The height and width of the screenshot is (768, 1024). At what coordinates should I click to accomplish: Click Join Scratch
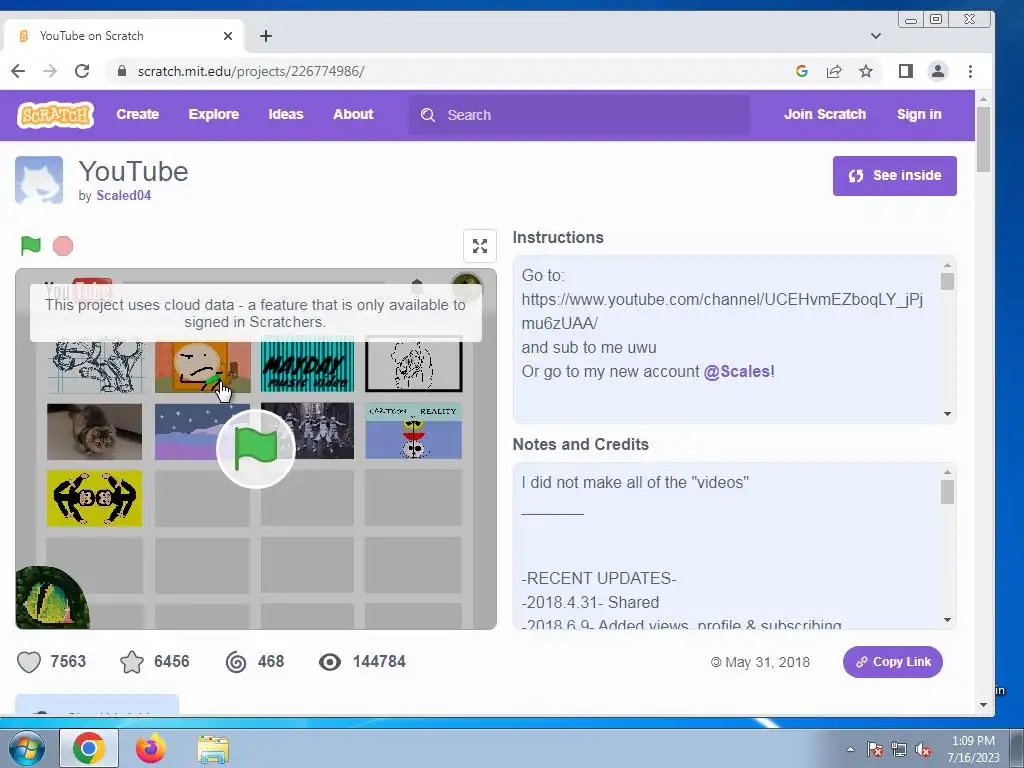click(x=825, y=114)
